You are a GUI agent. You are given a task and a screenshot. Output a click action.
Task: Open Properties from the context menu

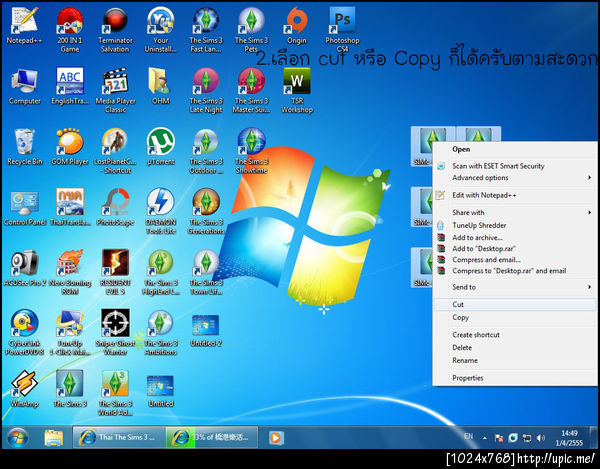pyautogui.click(x=515, y=378)
